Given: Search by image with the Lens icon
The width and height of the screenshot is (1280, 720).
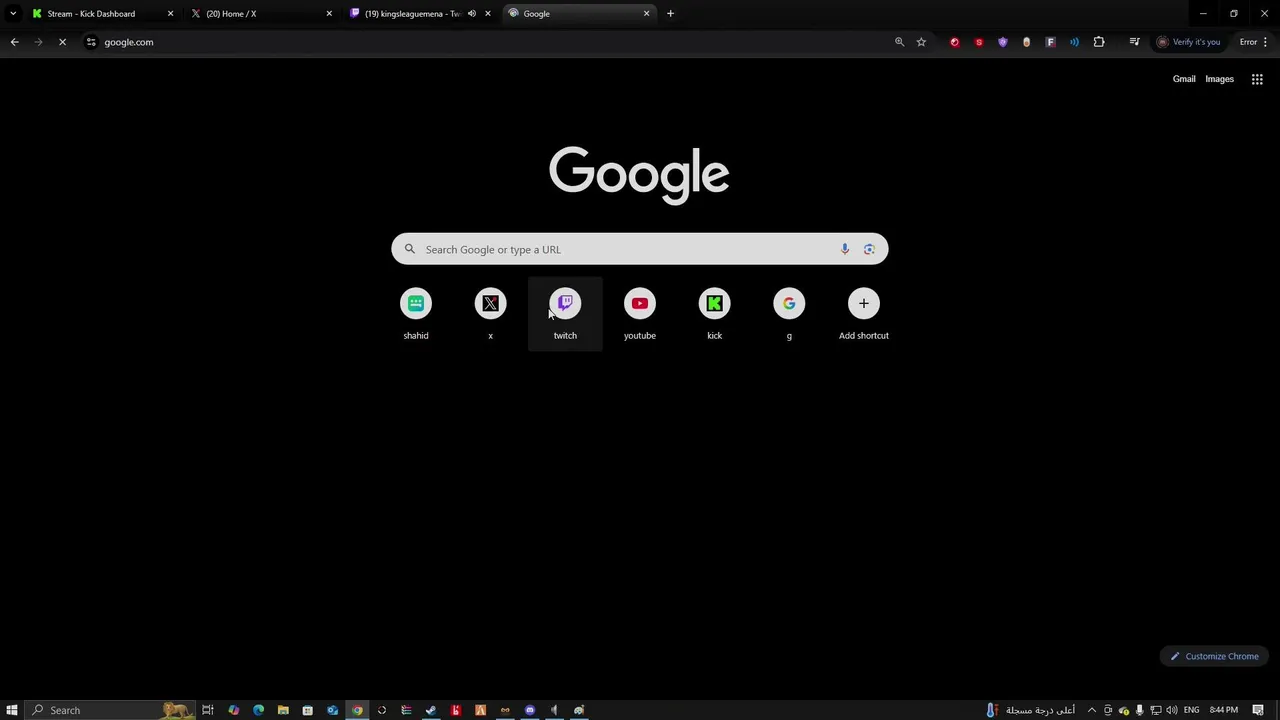Looking at the screenshot, I should (869, 249).
